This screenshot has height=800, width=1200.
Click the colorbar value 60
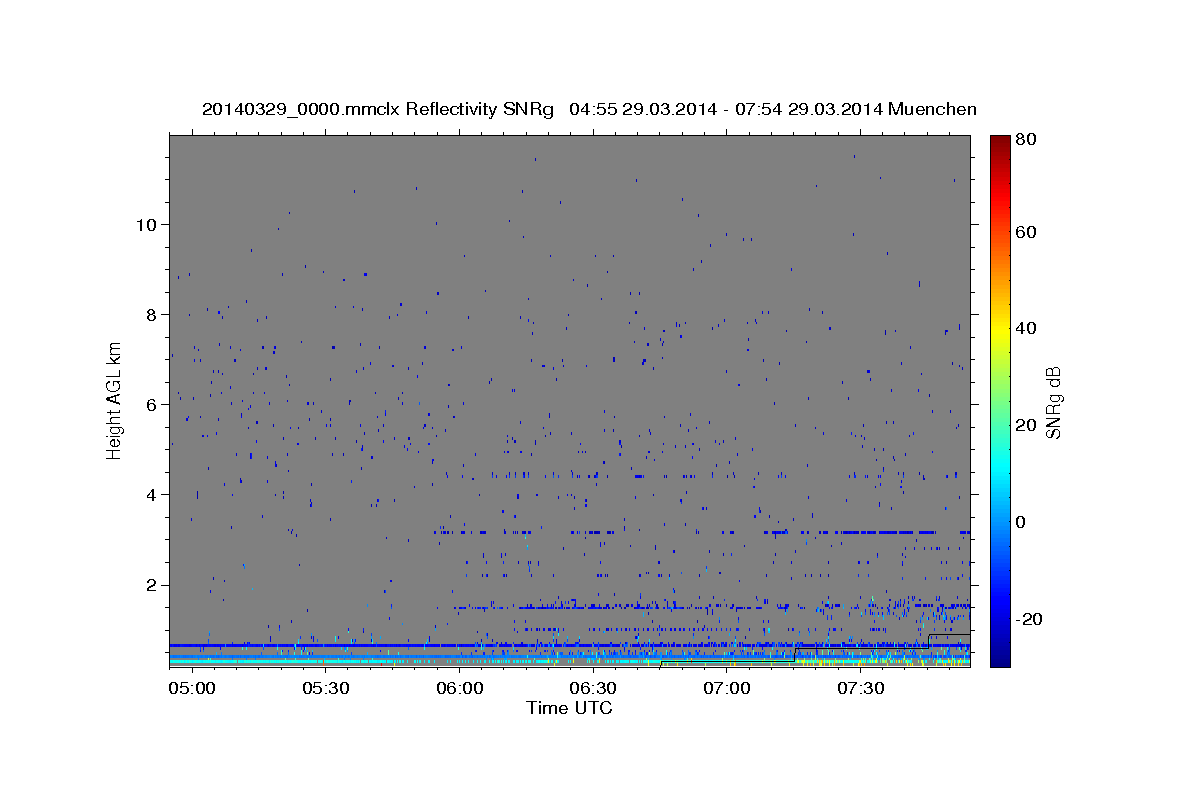tap(1027, 232)
